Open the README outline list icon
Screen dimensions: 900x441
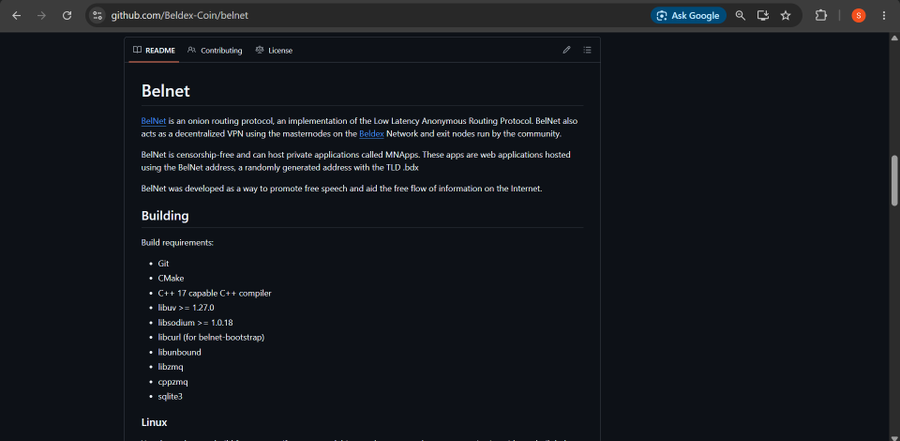pyautogui.click(x=587, y=50)
